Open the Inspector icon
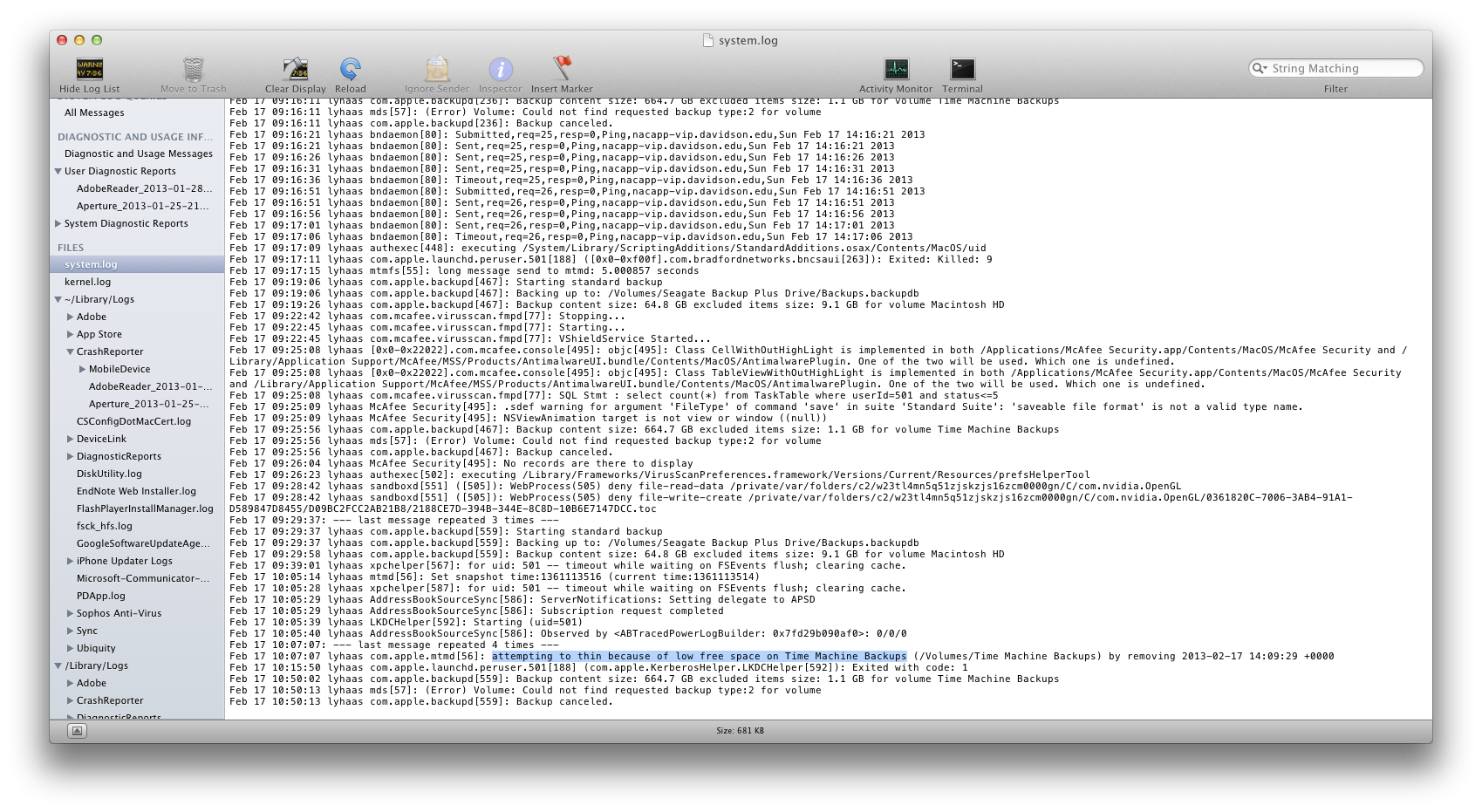Viewport: 1482px width, 812px height. 500,69
